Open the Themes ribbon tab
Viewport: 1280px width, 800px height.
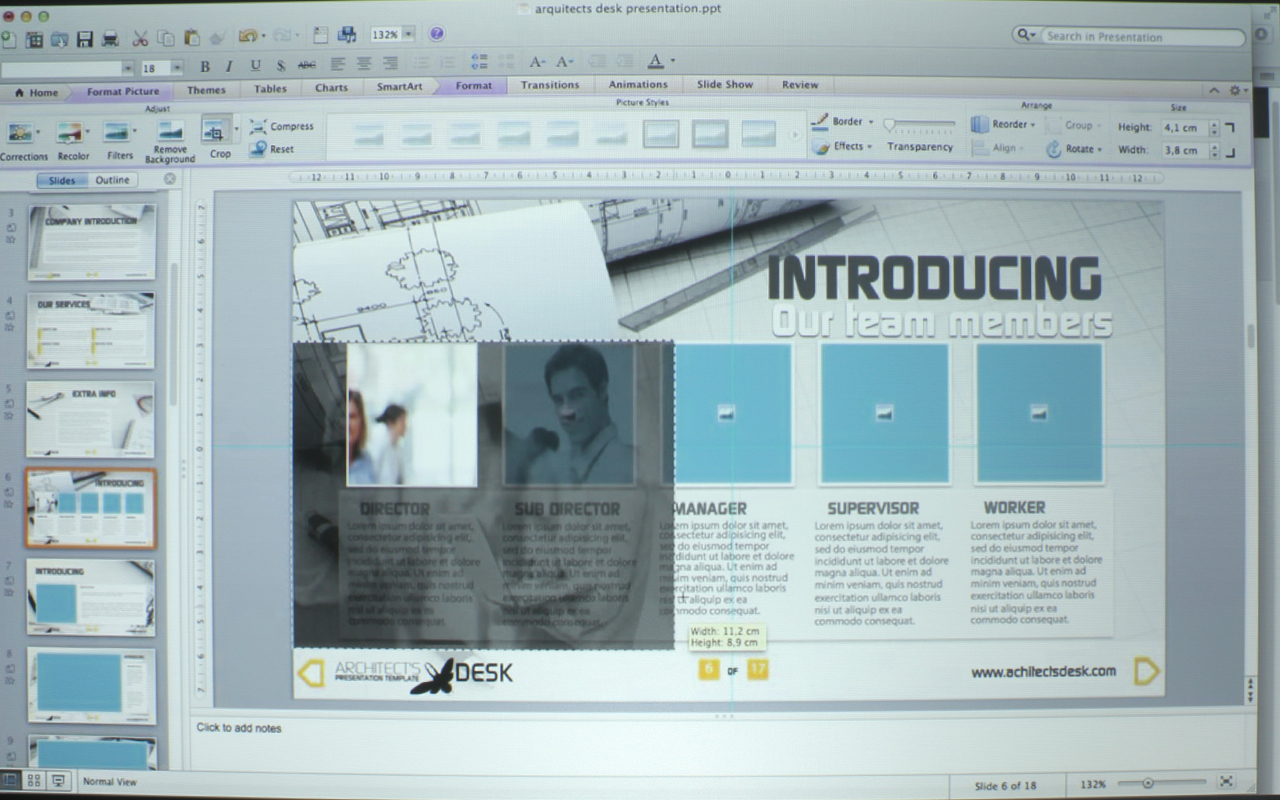pos(206,90)
